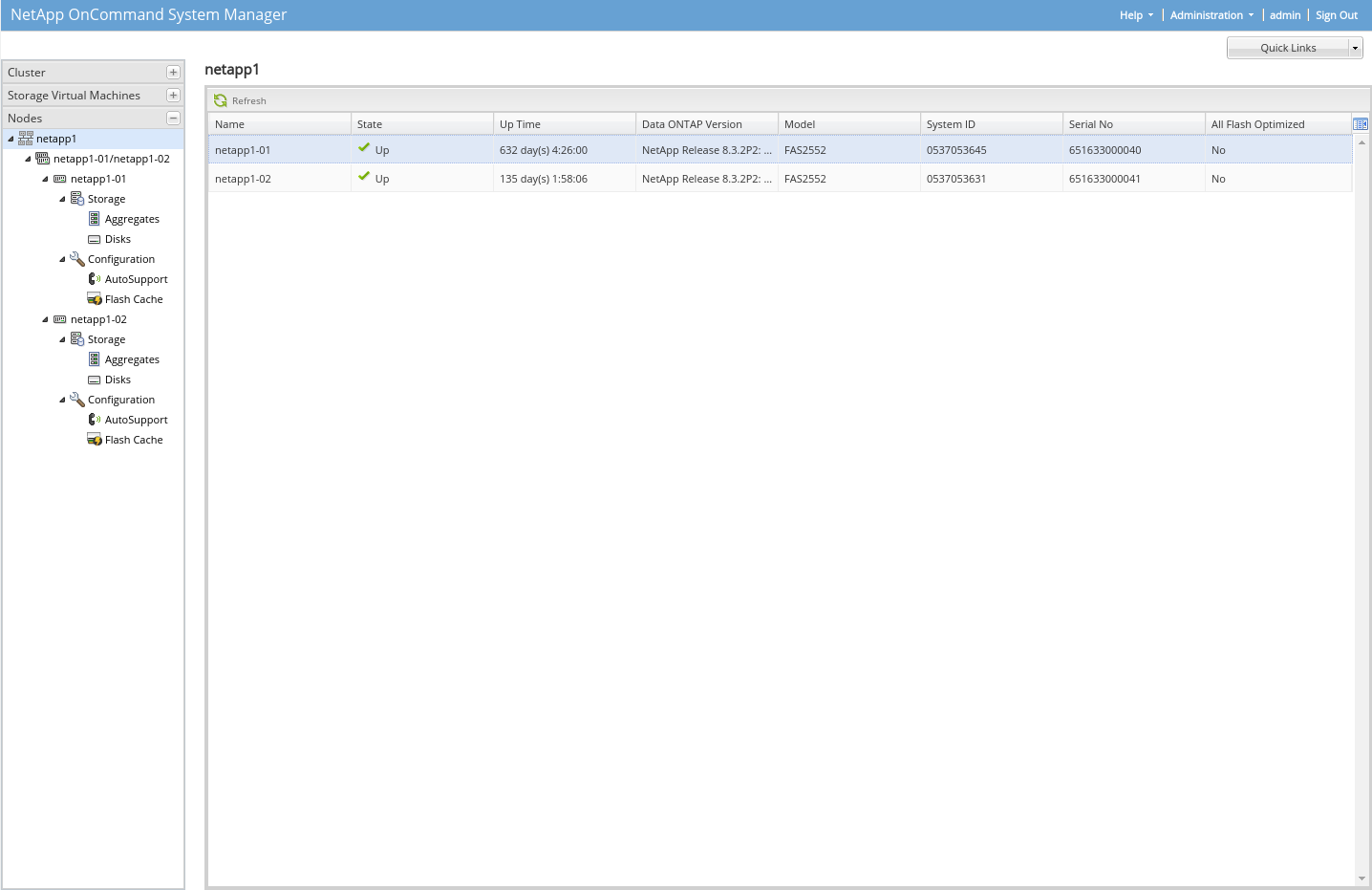This screenshot has width=1372, height=890.
Task: Click the Configuration wrench icon under netapp1-02
Action: 77,400
